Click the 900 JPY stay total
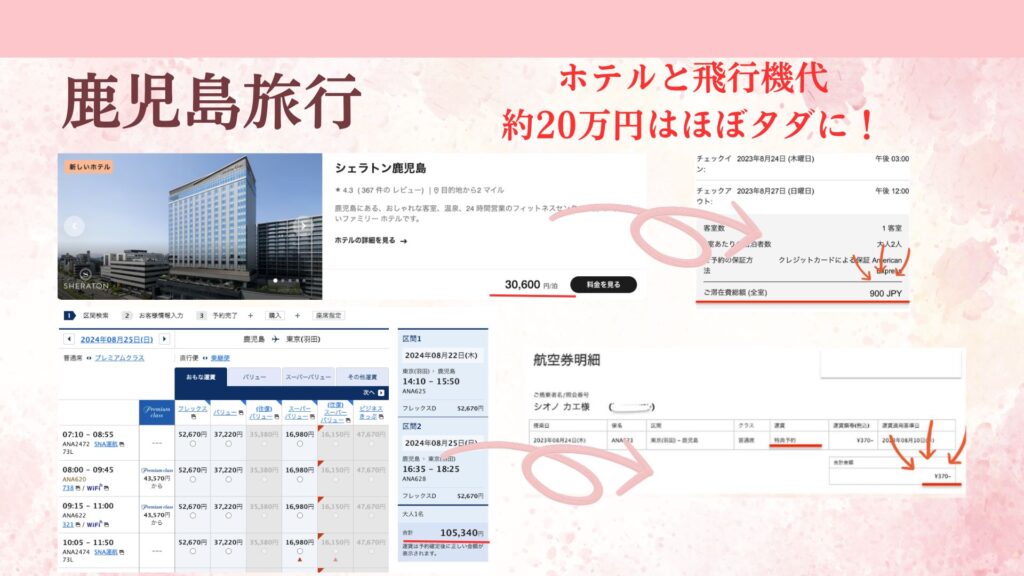This screenshot has width=1024, height=576. pos(885,293)
